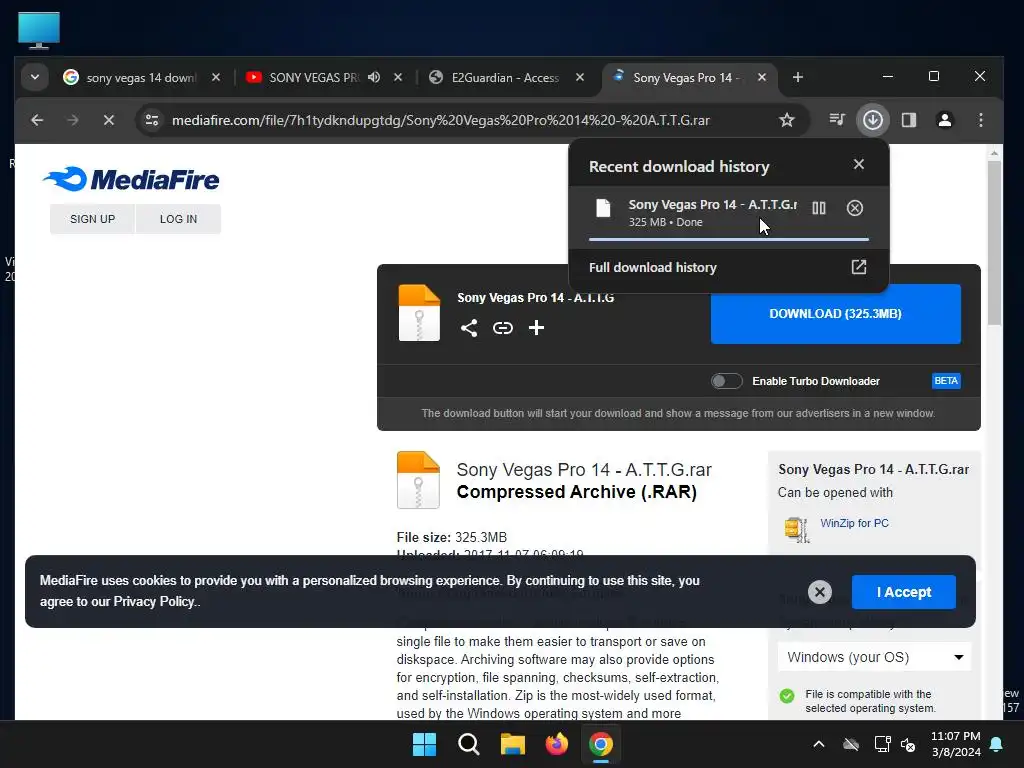Click the SIGN UP button
The height and width of the screenshot is (768, 1024).
(x=92, y=219)
